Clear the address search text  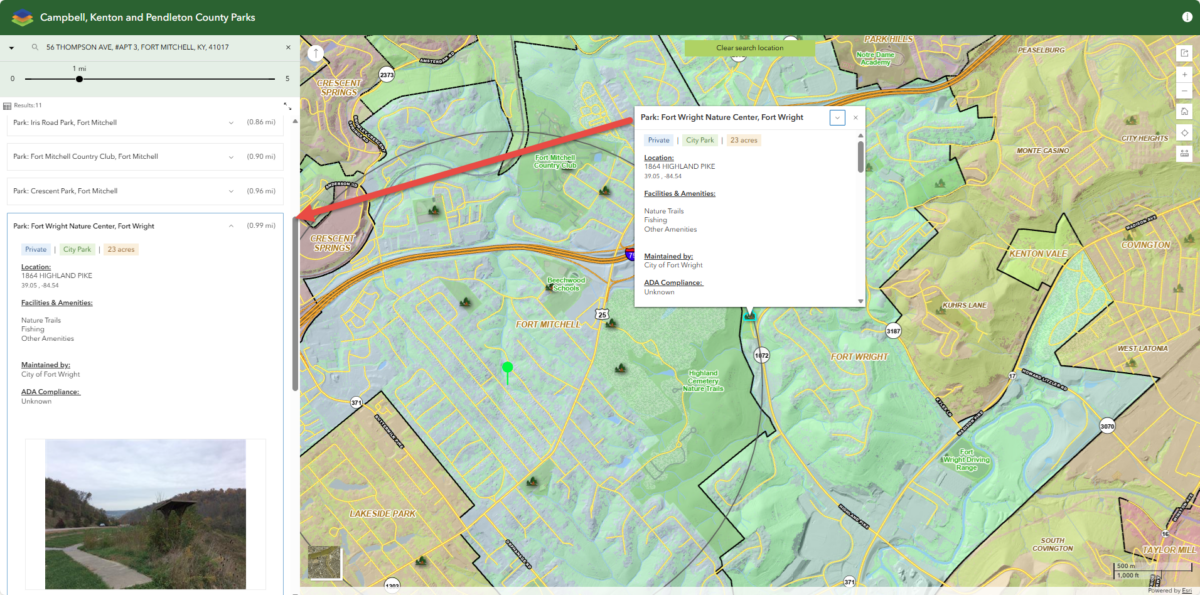click(x=288, y=47)
